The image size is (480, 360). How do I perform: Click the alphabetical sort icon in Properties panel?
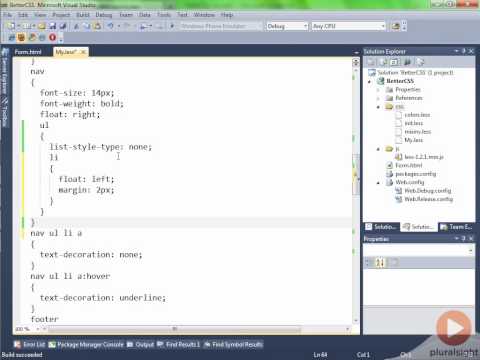tap(380, 263)
